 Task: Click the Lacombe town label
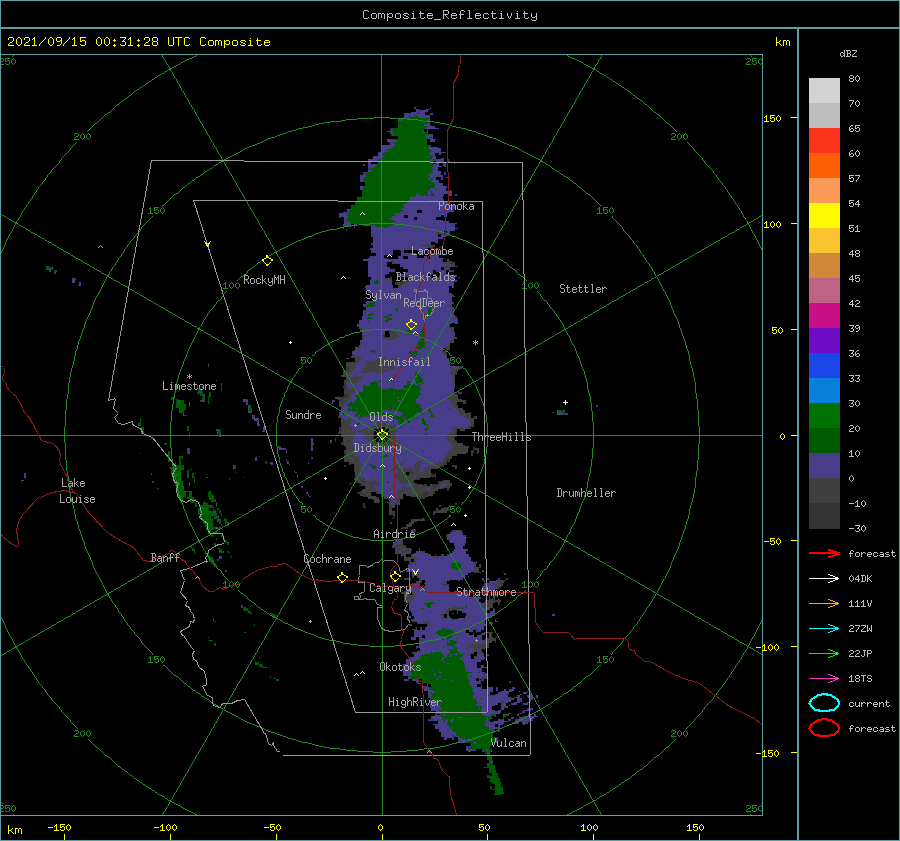(432, 251)
